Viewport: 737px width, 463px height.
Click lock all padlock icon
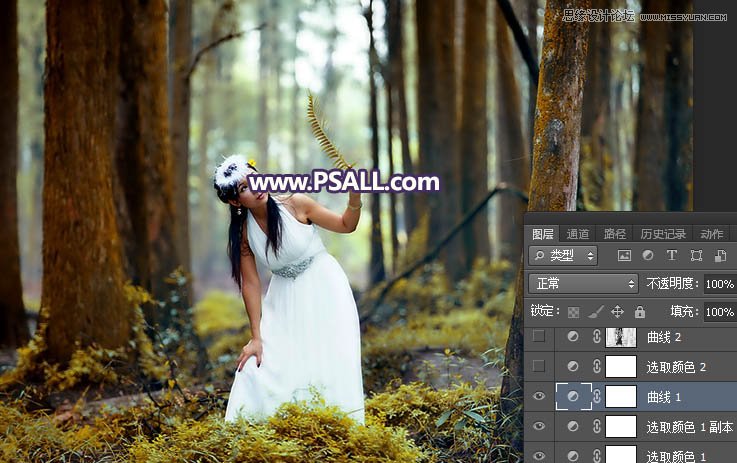coord(640,311)
